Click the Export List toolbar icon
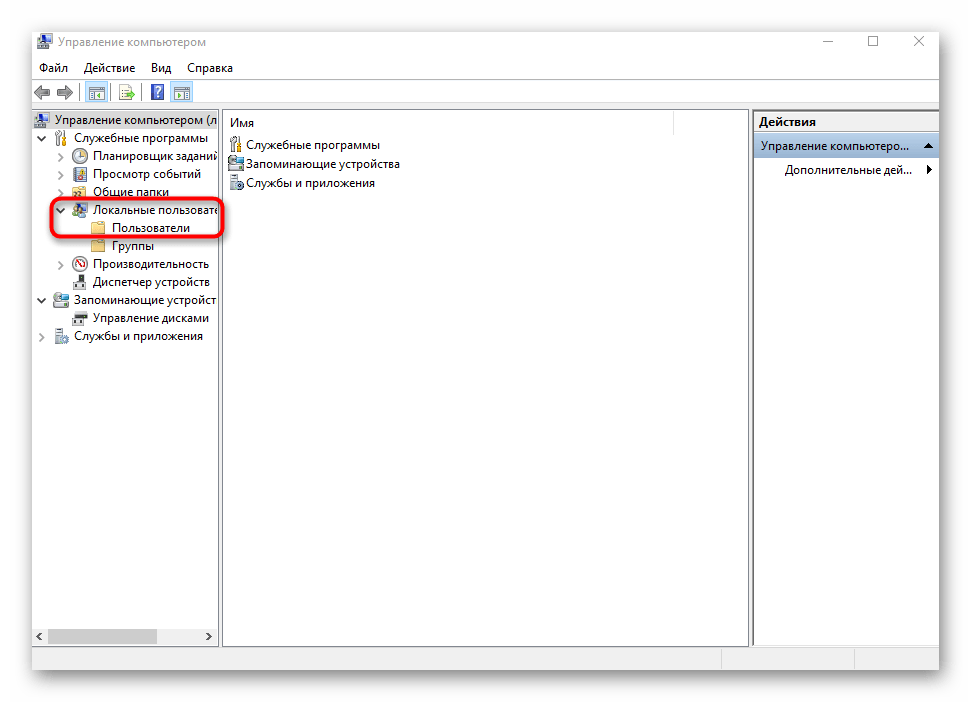Viewport: 971px width, 702px height. (126, 93)
